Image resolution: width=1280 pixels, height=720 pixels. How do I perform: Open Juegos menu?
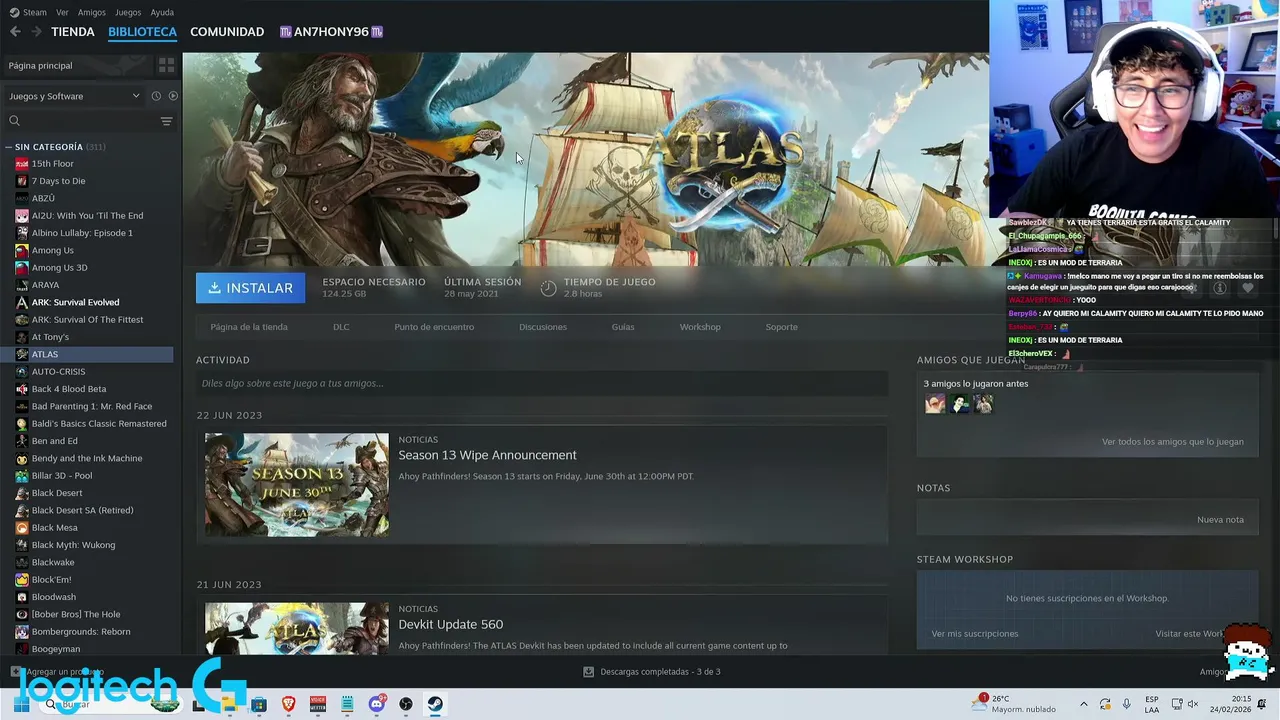128,12
